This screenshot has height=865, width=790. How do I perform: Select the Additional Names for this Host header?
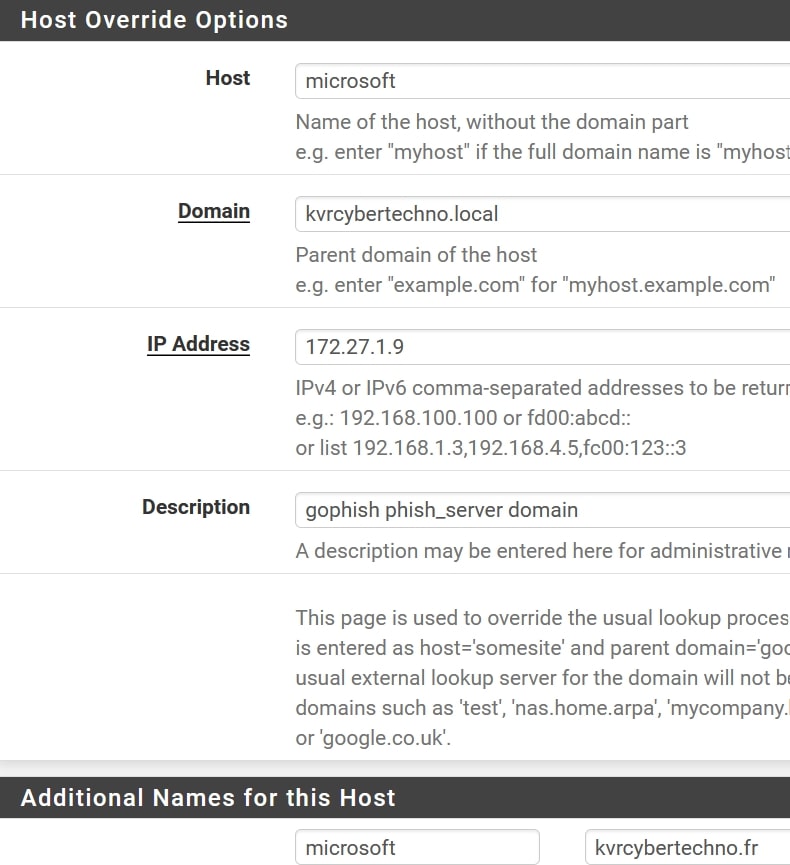208,797
